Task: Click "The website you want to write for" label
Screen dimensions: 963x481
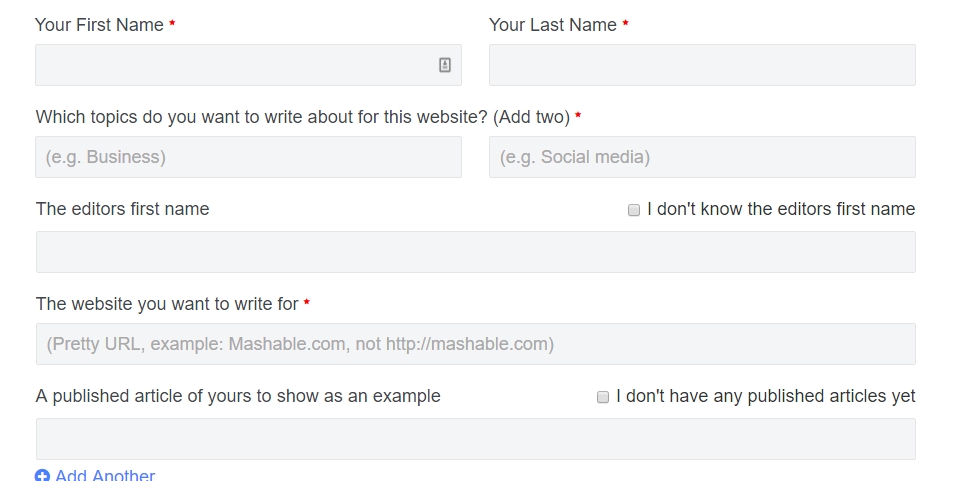Action: point(167,303)
